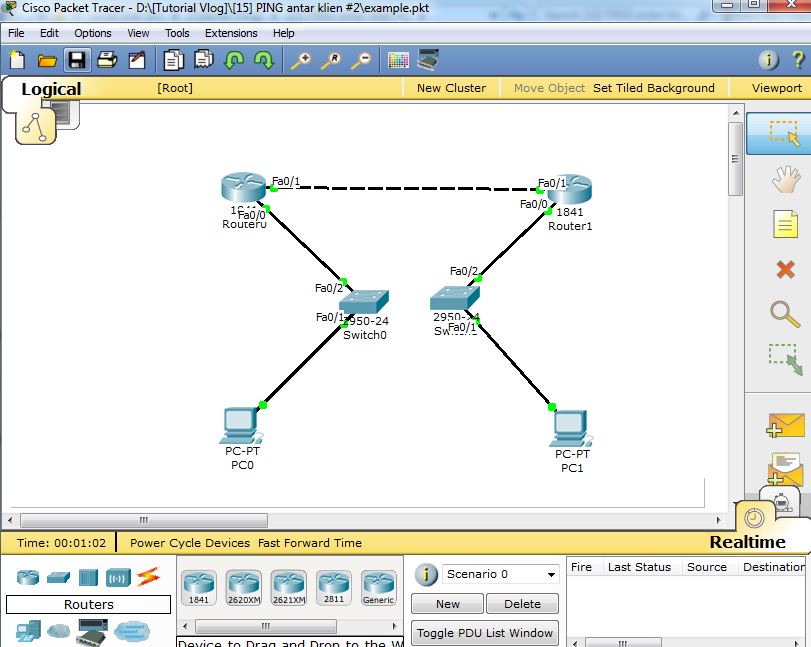The image size is (811, 647).
Task: Select the Hubs device category icon
Action: 88,577
